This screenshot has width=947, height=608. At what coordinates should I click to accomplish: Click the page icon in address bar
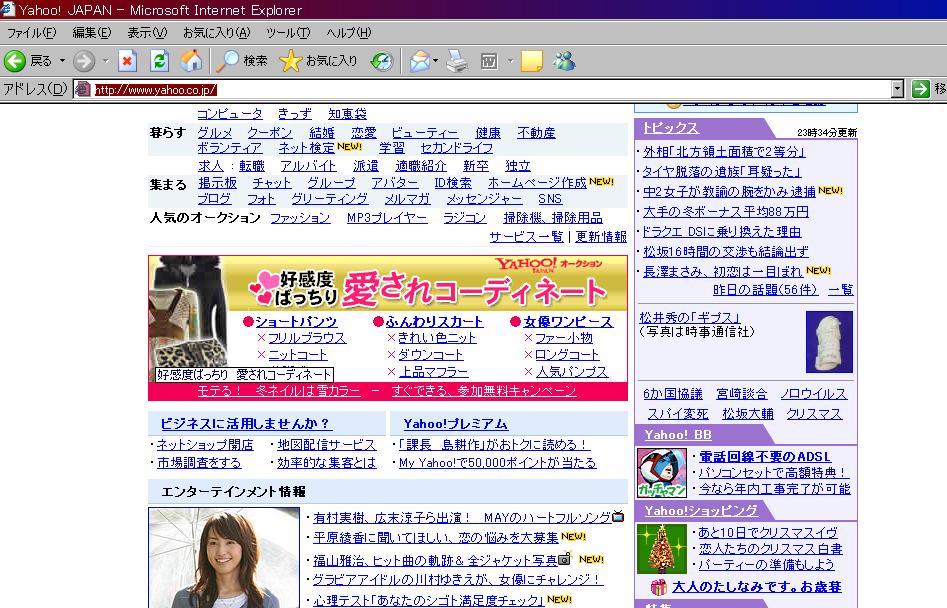[83, 89]
